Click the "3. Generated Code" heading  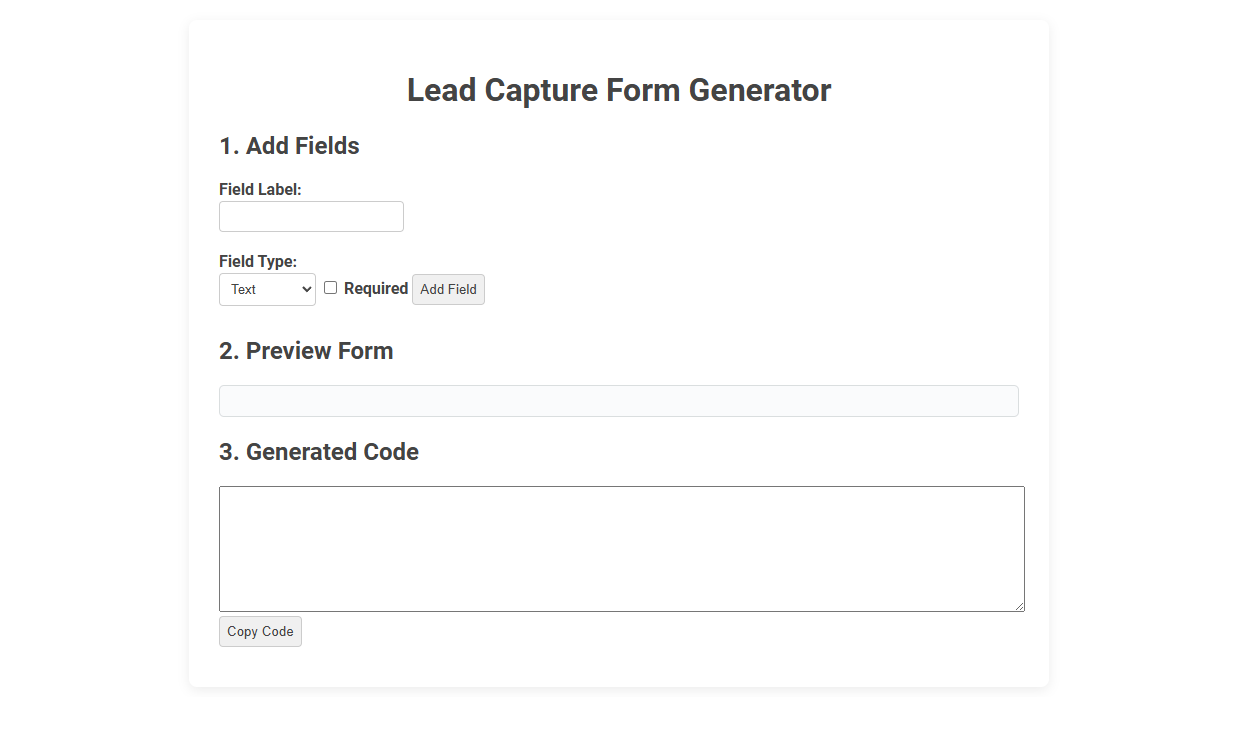tap(318, 452)
